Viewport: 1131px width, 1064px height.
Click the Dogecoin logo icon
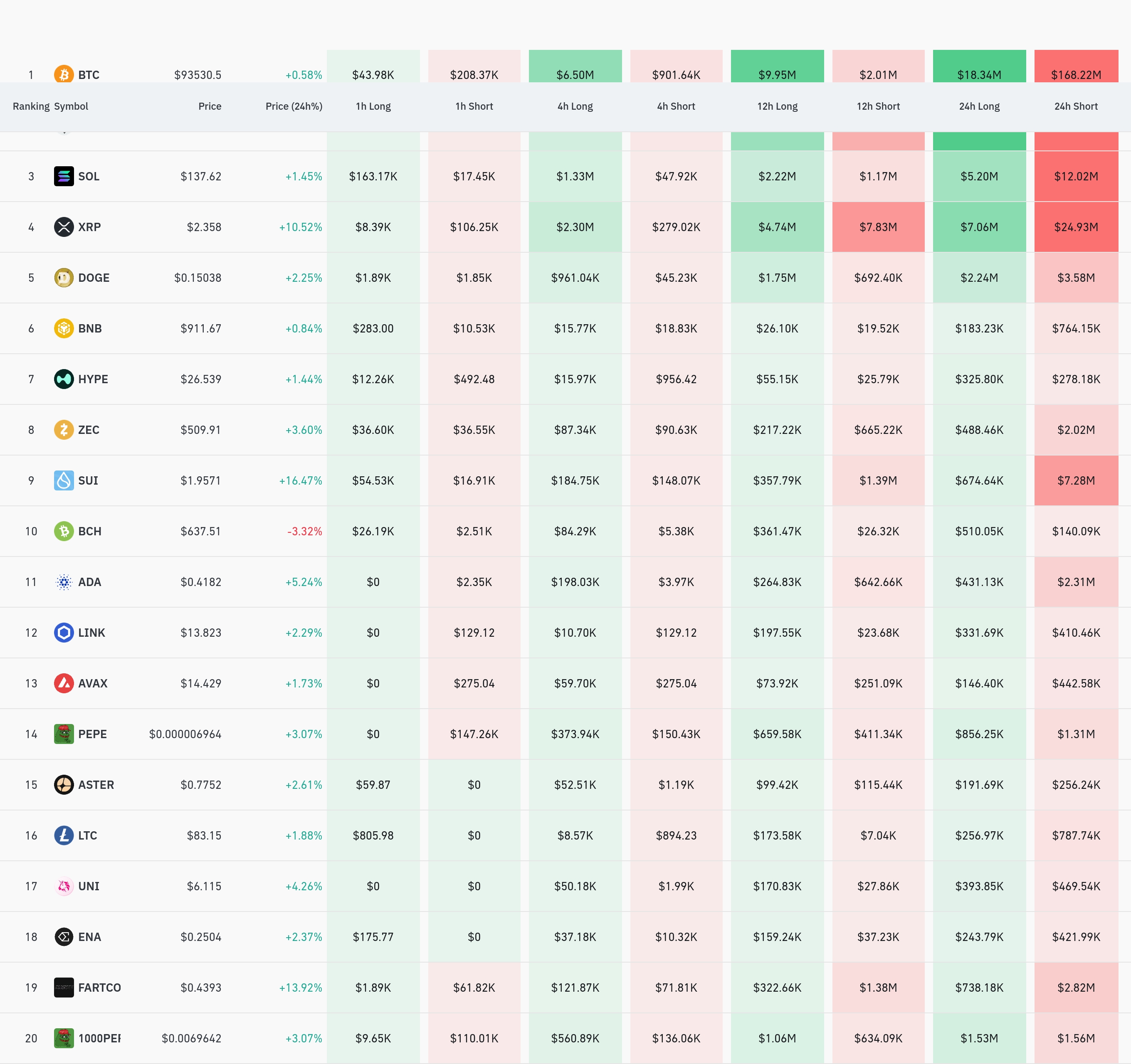point(64,278)
